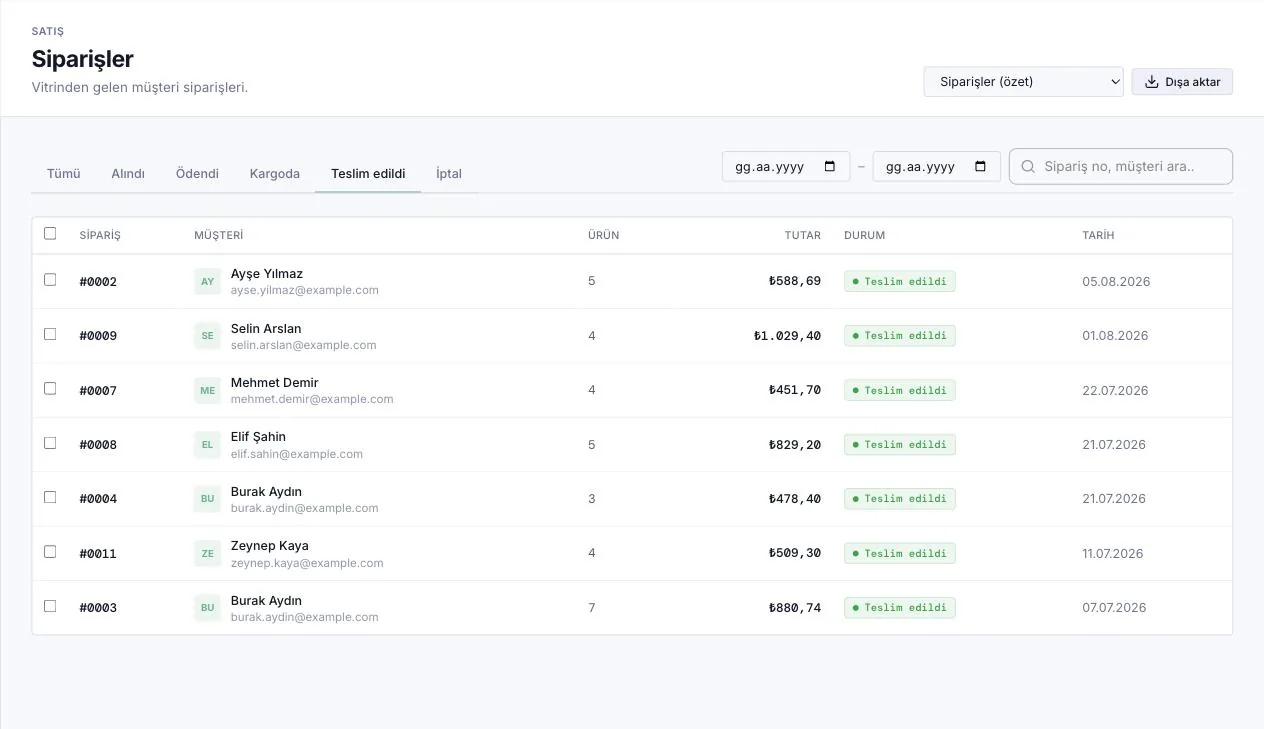This screenshot has width=1264, height=729.
Task: Click the SİPARİŞ column header
Action: (x=100, y=236)
